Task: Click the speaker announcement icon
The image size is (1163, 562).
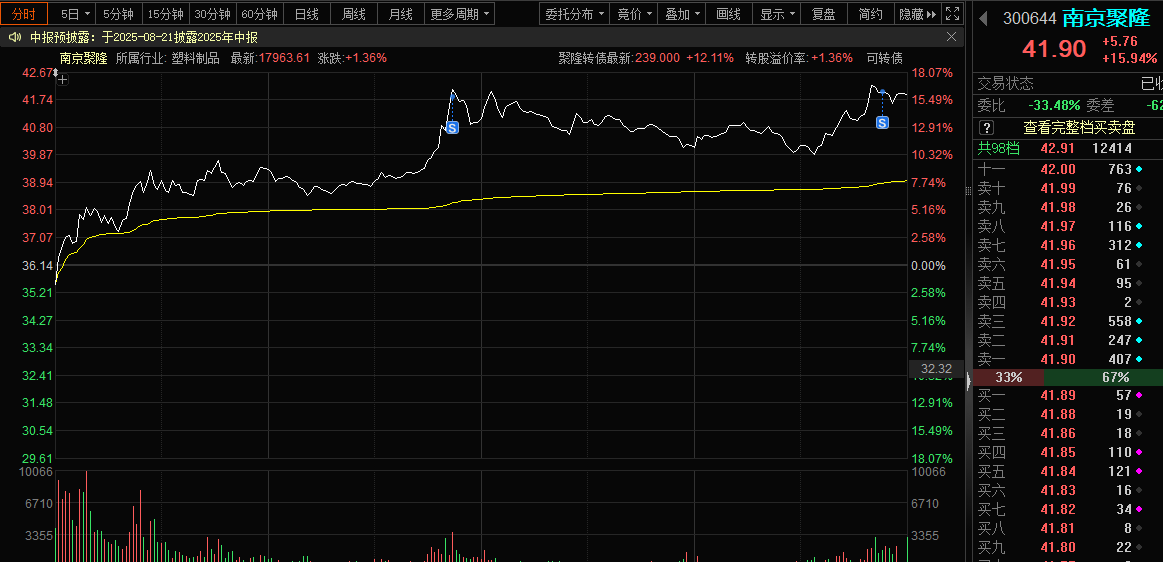Action: point(14,37)
